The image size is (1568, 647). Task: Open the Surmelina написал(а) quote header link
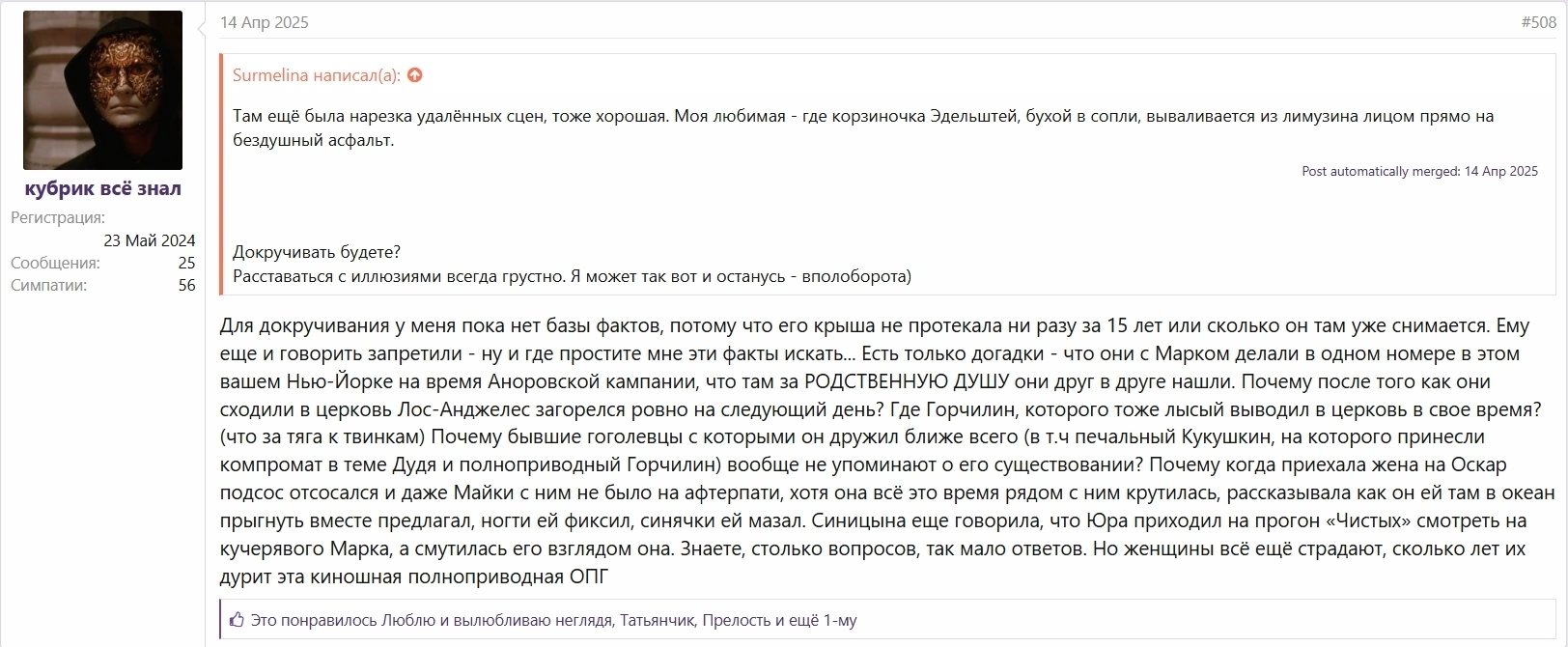(x=317, y=75)
